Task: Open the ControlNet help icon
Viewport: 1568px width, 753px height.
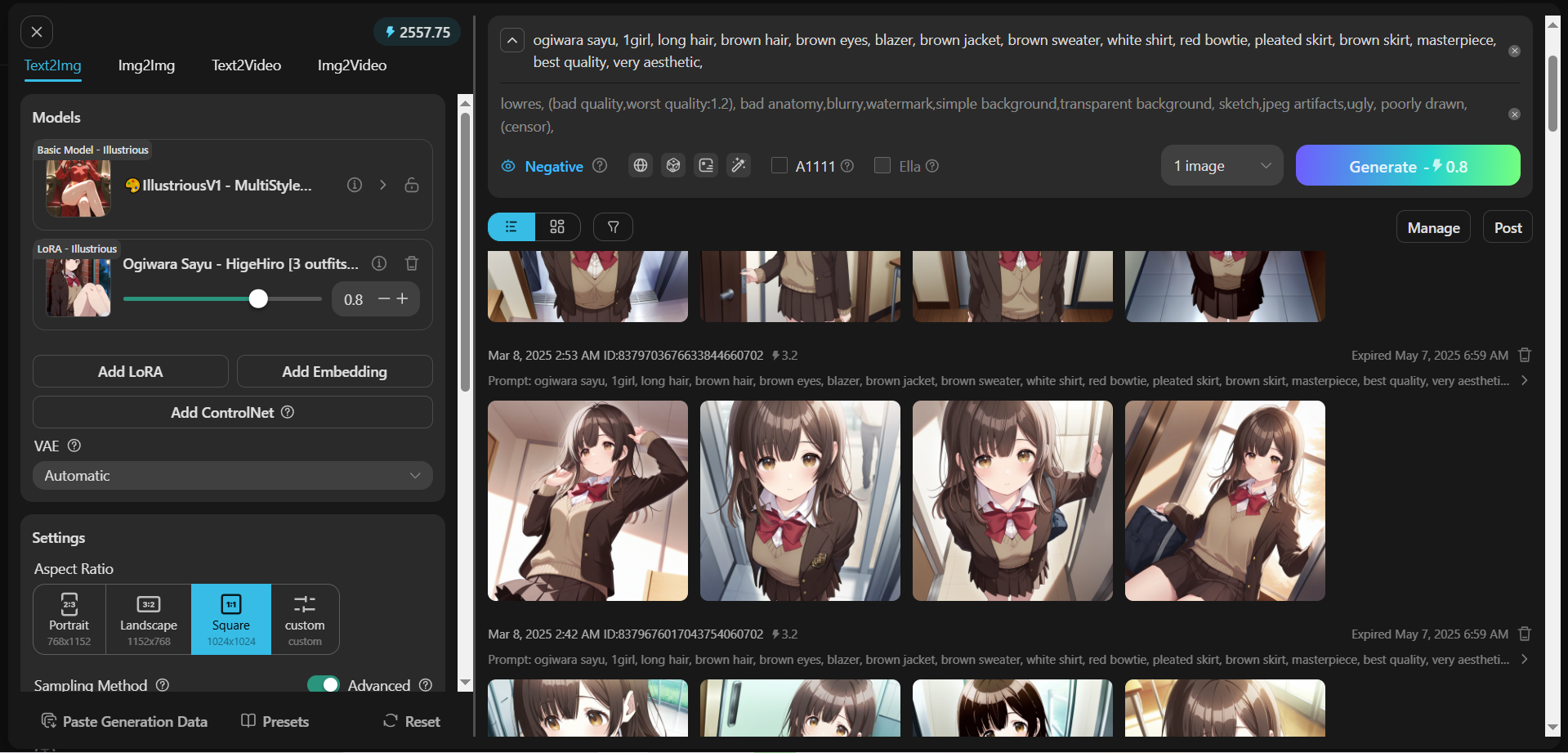Action: (288, 412)
